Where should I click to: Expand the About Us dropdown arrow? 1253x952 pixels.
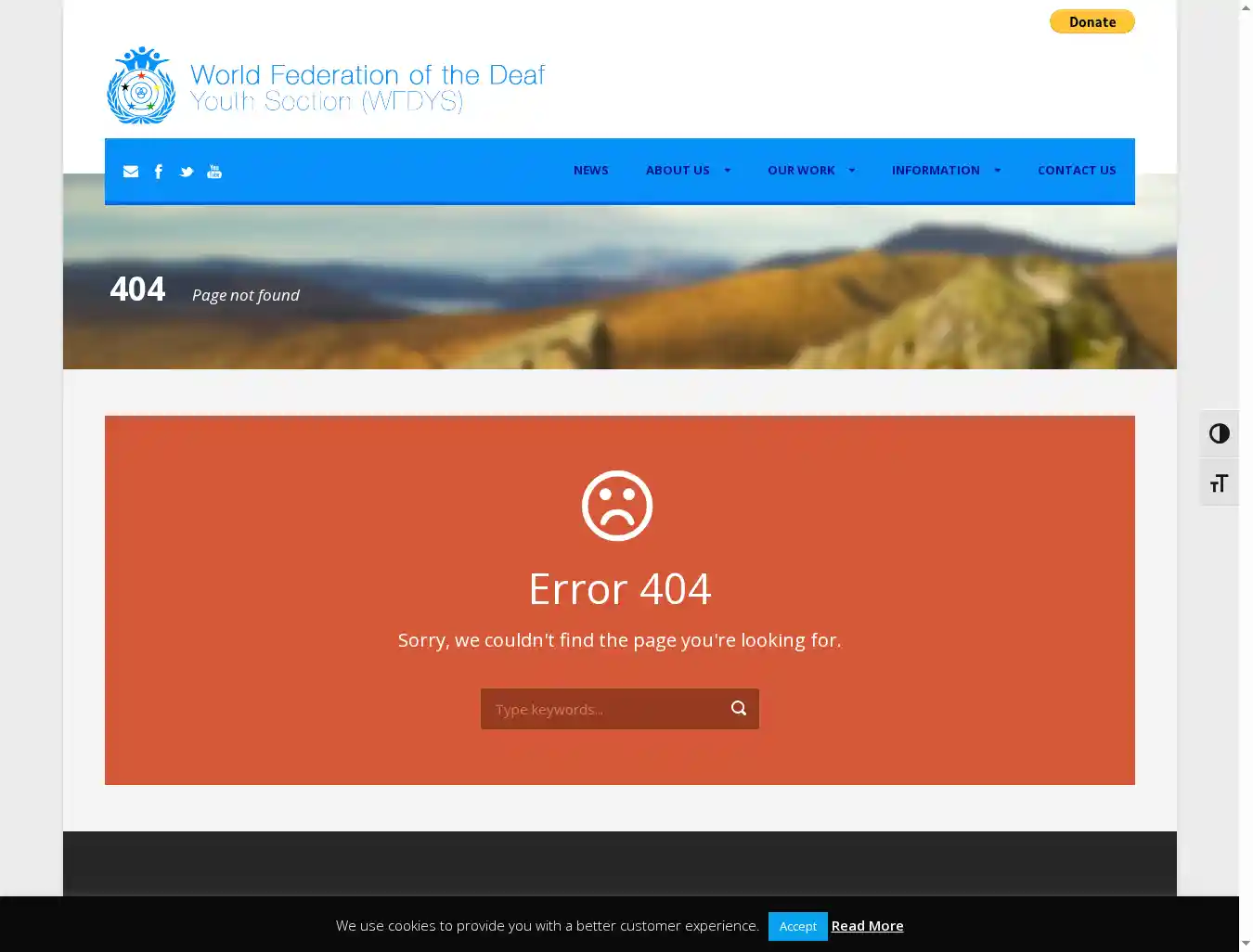pyautogui.click(x=727, y=171)
